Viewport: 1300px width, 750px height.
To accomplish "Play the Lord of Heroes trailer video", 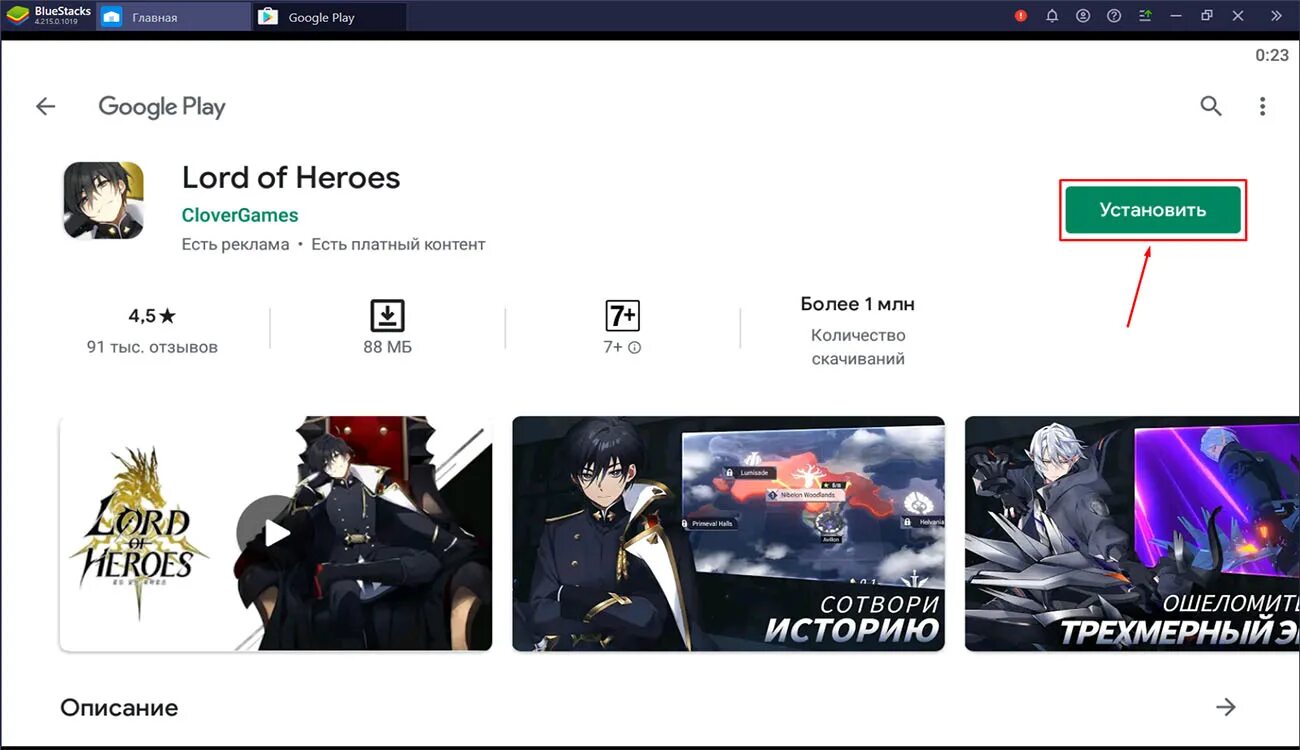I will (x=276, y=534).
